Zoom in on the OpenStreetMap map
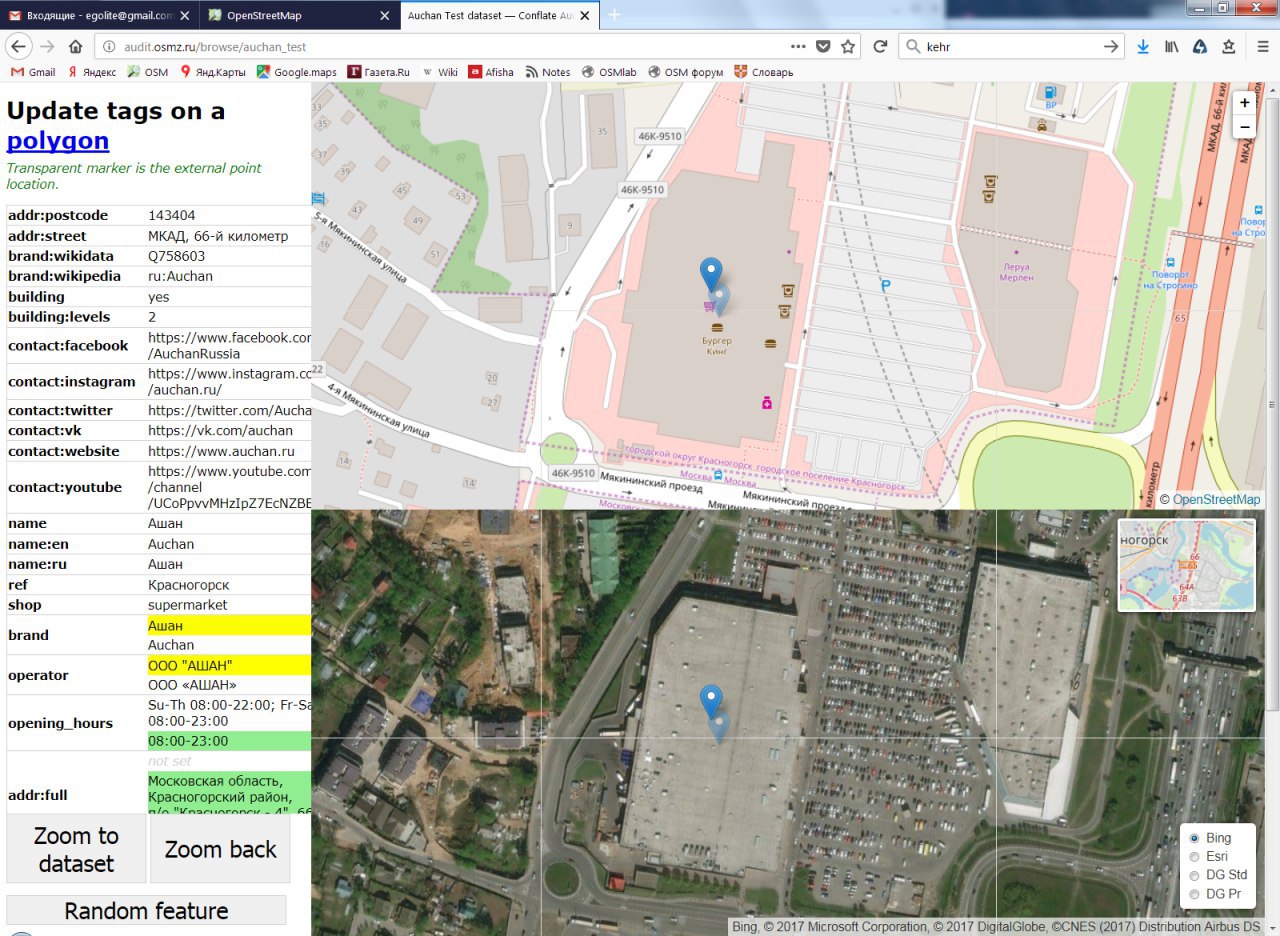 click(x=1244, y=103)
